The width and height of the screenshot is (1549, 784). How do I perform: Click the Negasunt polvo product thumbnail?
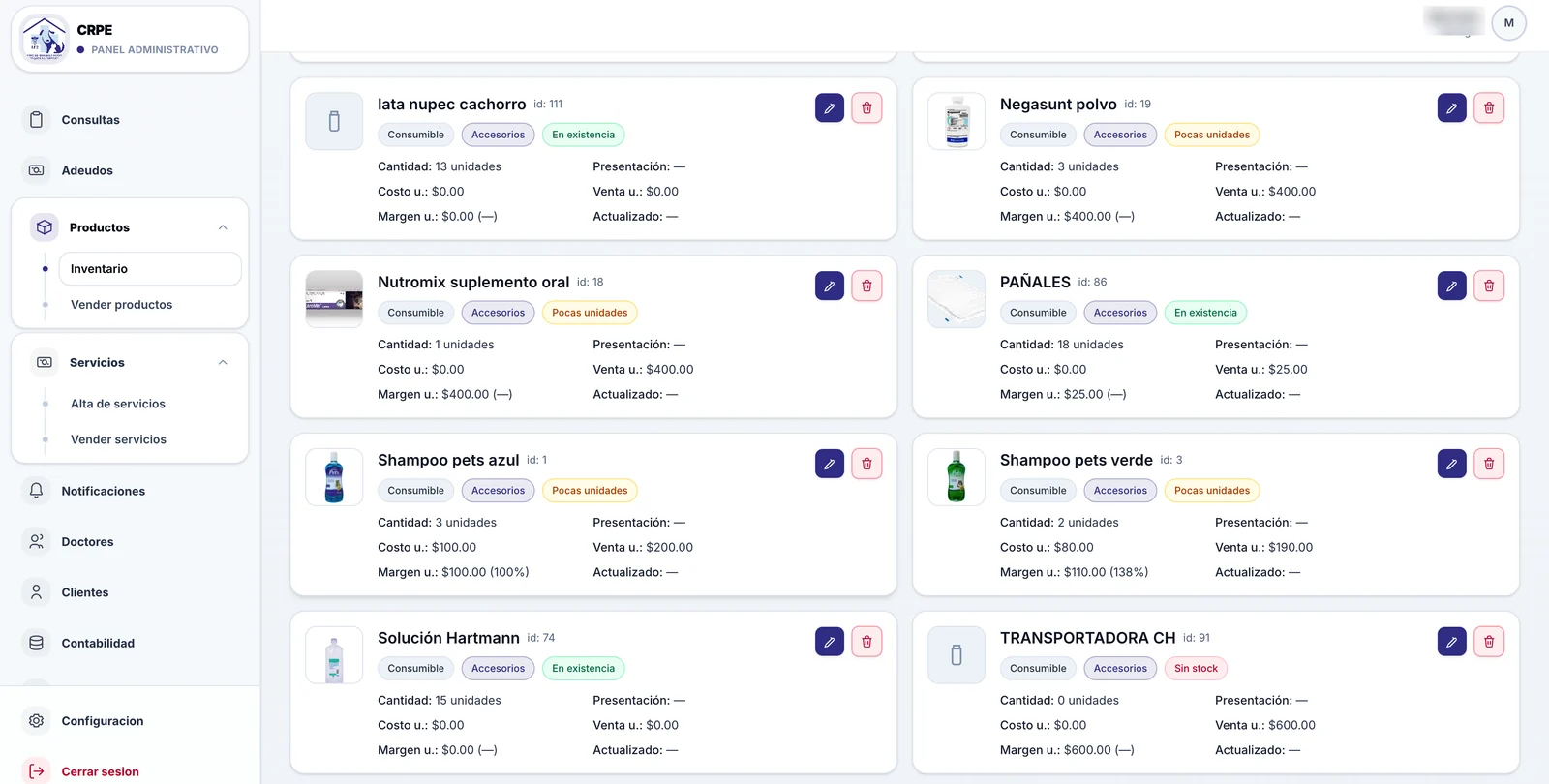coord(957,122)
